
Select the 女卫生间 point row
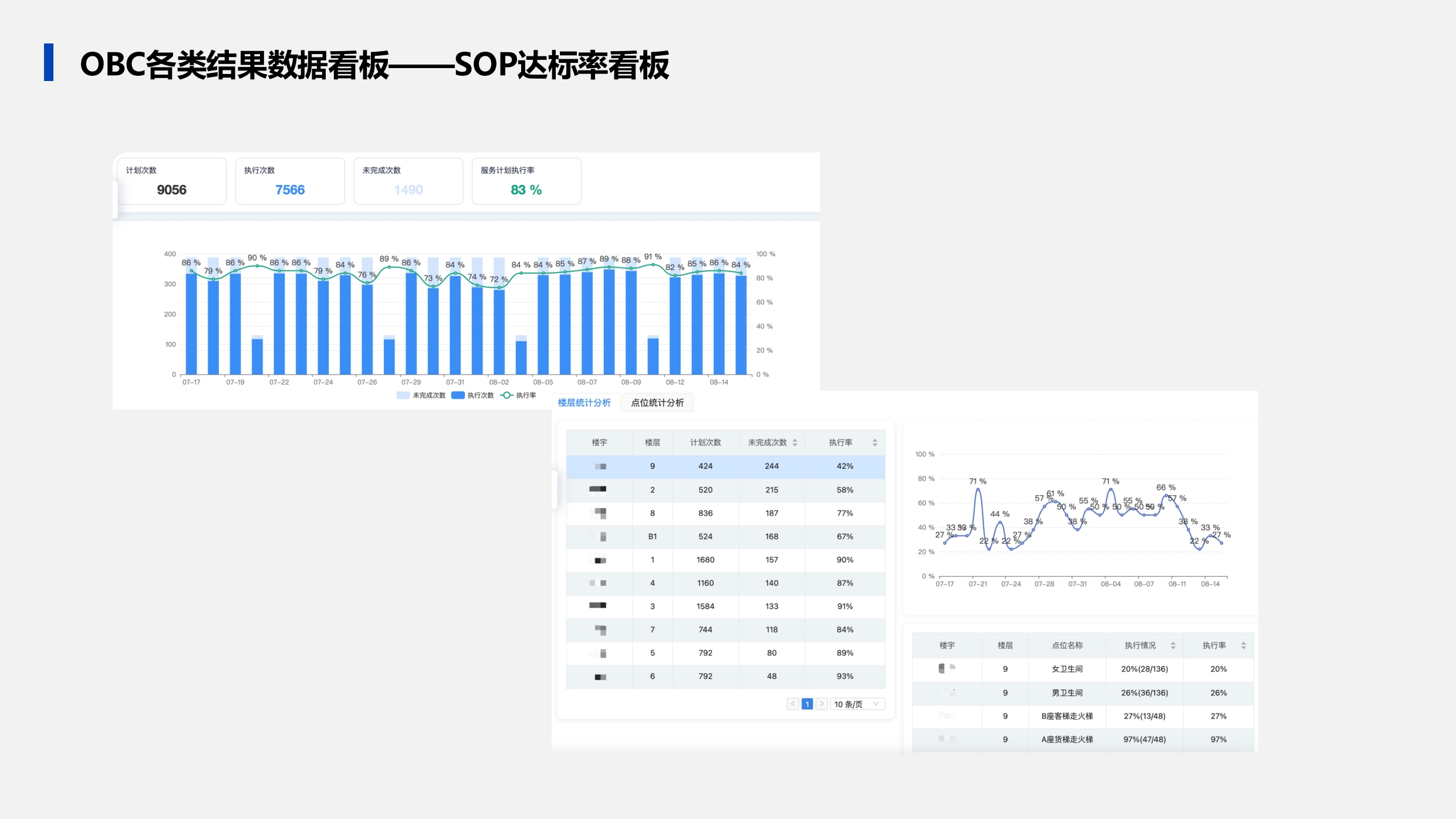[x=1083, y=669]
